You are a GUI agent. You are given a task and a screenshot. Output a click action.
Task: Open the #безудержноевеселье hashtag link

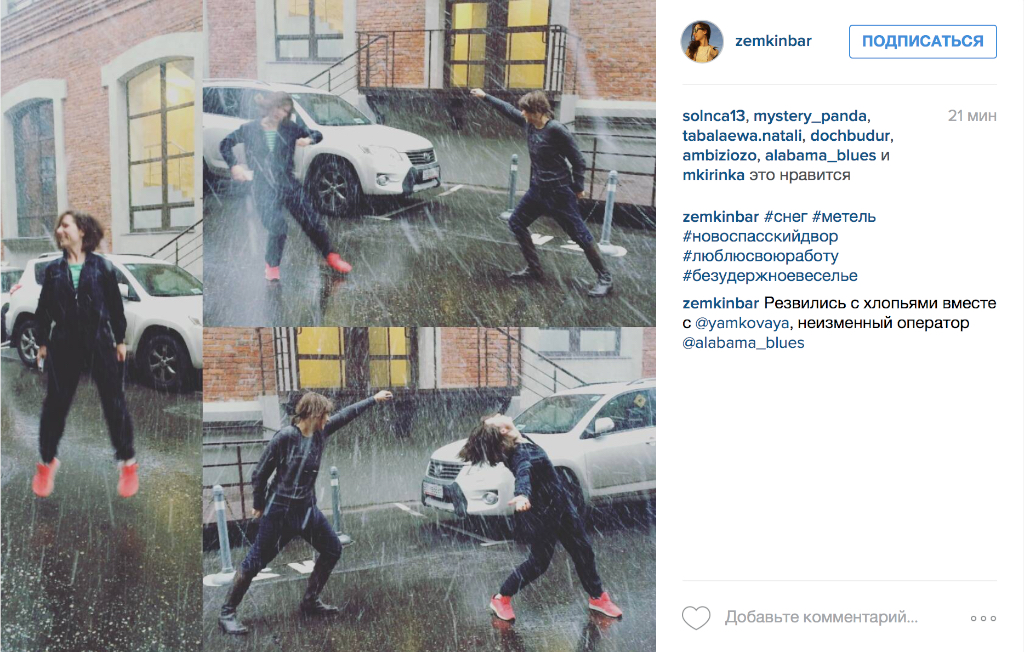click(770, 275)
